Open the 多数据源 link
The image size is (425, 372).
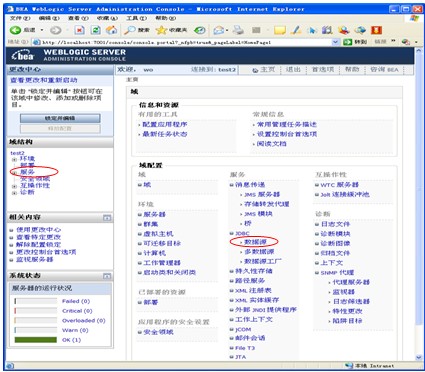click(x=259, y=252)
